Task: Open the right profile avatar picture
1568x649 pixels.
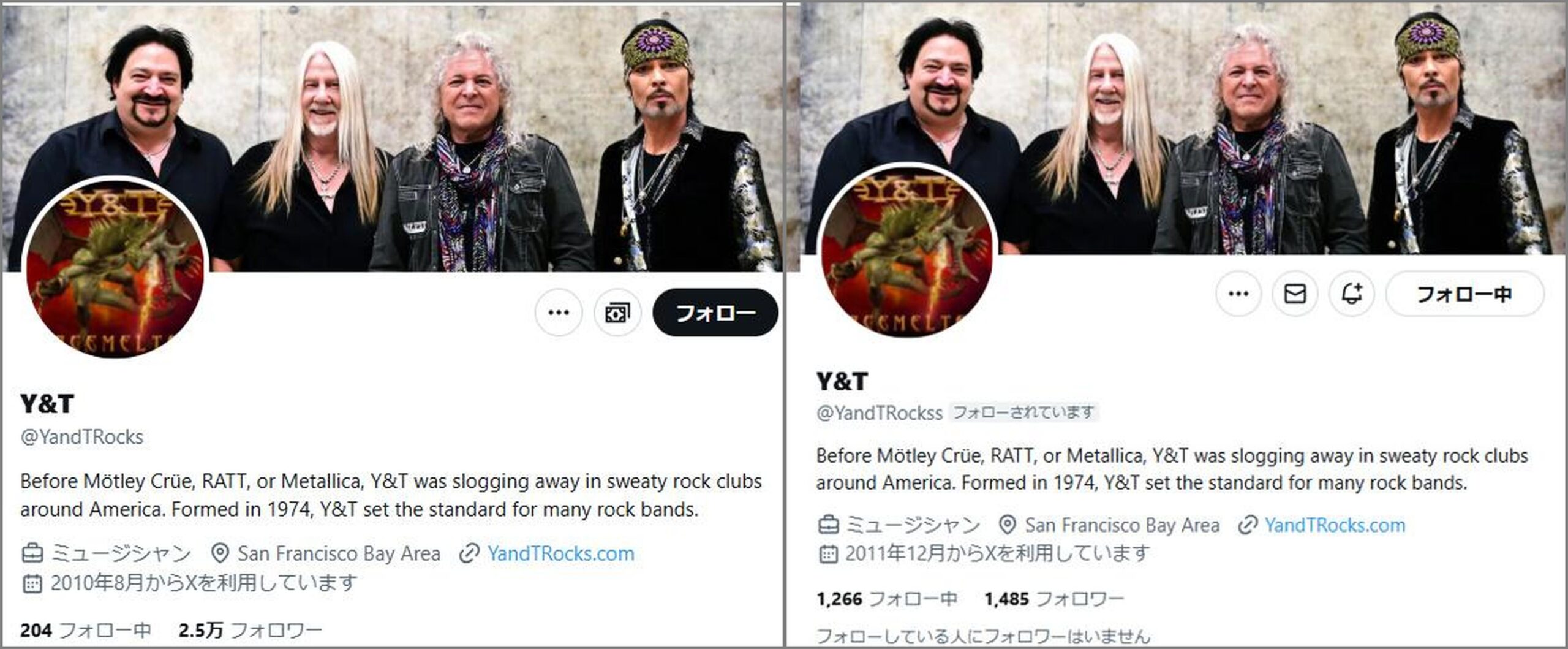Action: (908, 251)
